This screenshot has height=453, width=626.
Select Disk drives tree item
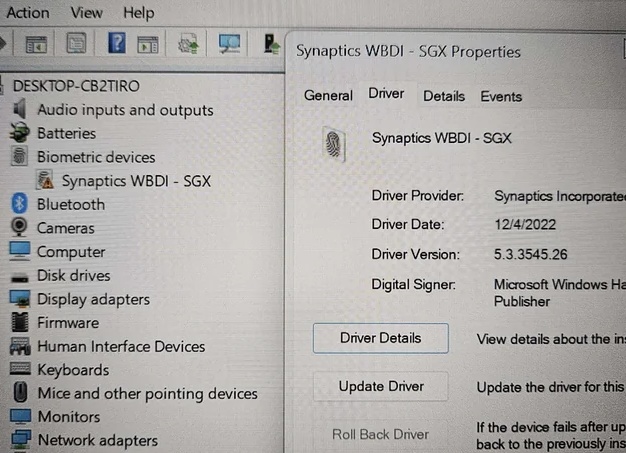[74, 275]
